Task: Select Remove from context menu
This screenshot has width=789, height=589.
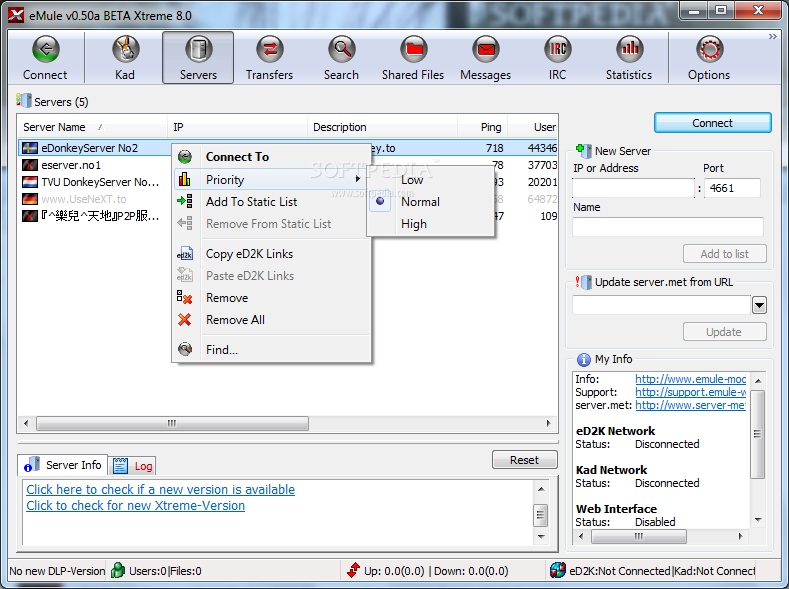Action: pyautogui.click(x=272, y=298)
